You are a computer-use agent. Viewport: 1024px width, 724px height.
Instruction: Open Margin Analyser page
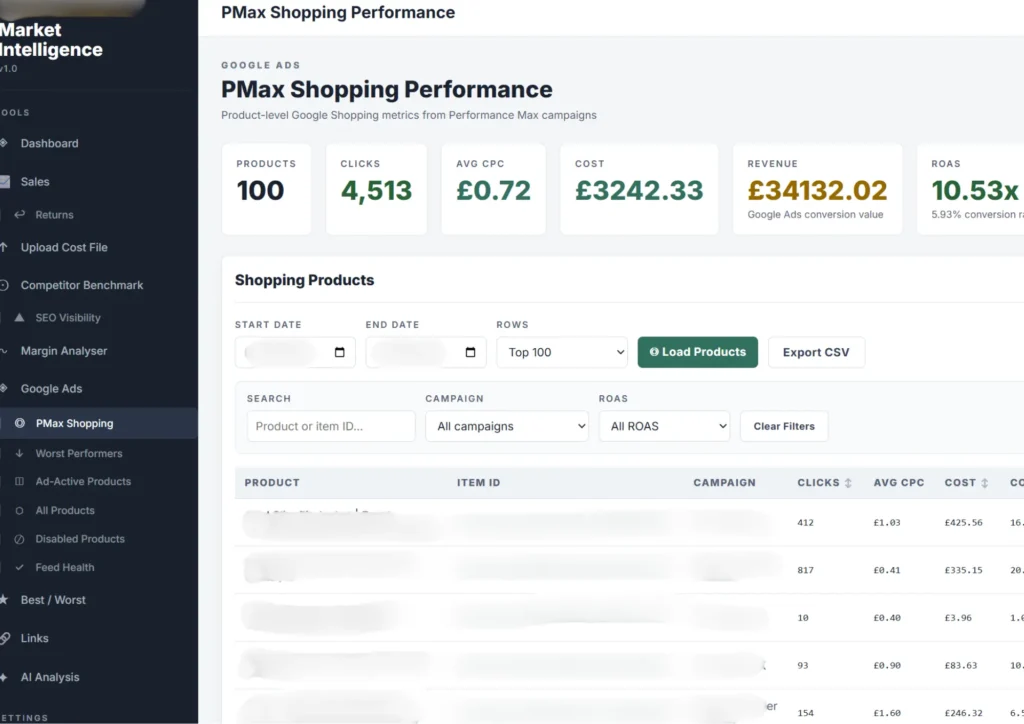63,351
